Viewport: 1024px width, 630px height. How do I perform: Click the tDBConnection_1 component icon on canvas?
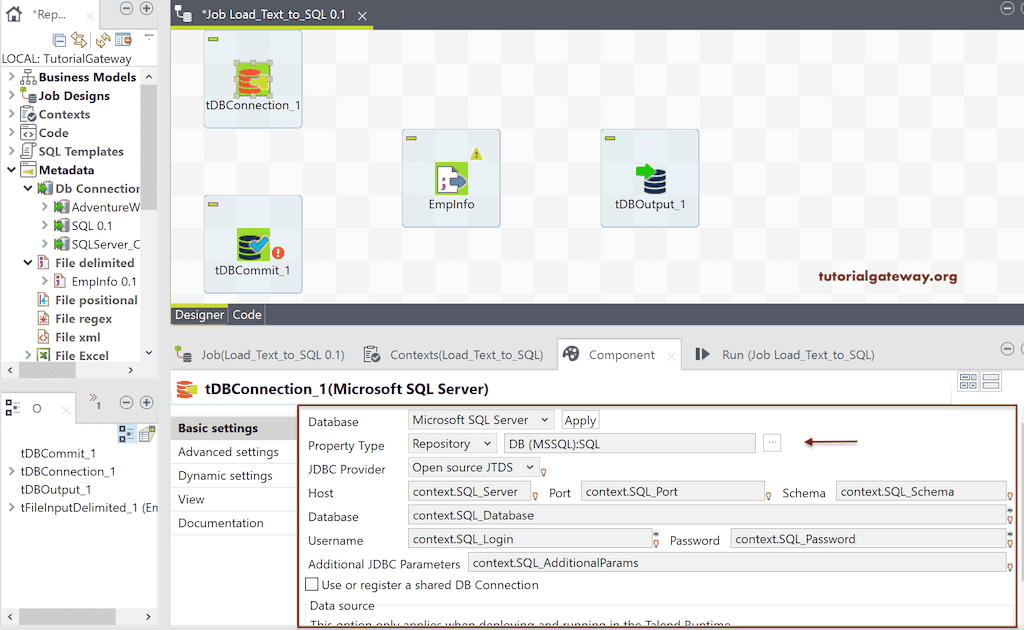(253, 78)
